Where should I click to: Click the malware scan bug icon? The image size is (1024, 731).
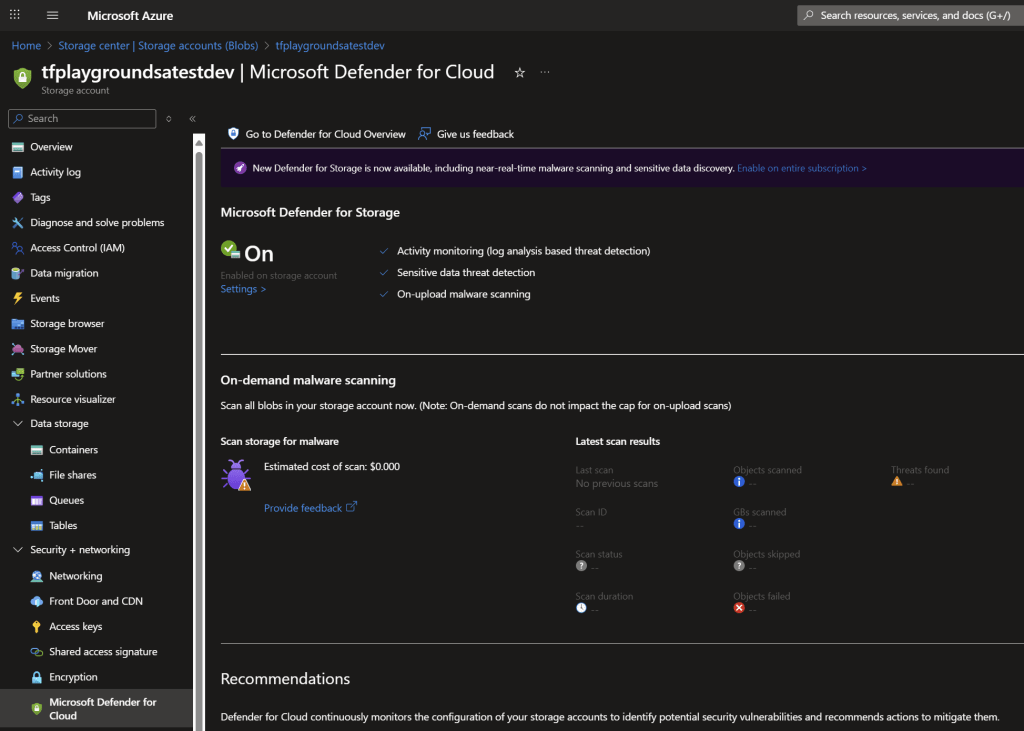(237, 475)
